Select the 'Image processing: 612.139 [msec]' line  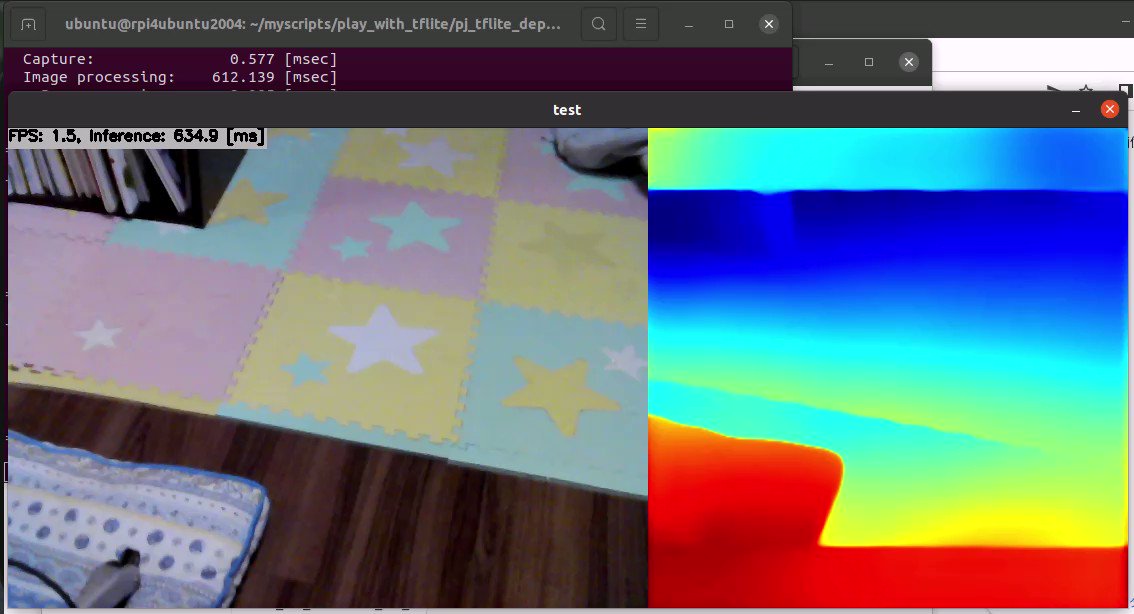click(x=180, y=77)
